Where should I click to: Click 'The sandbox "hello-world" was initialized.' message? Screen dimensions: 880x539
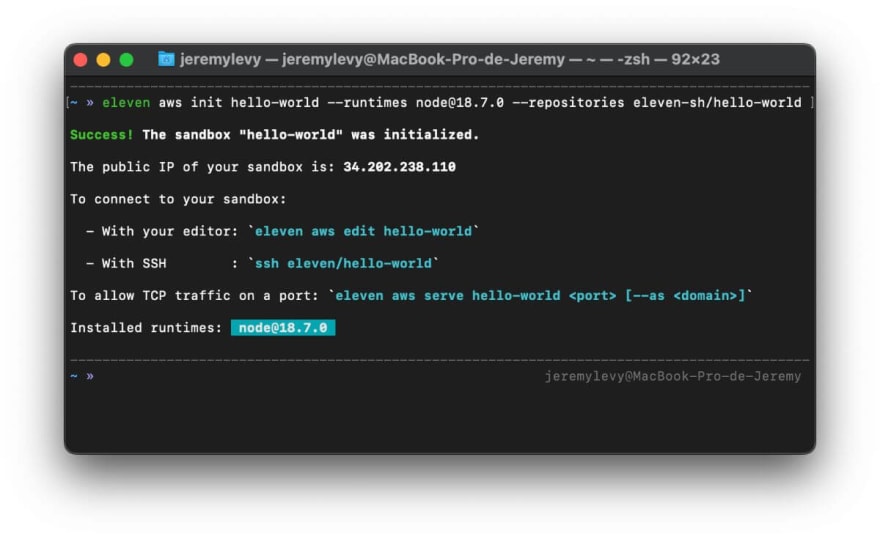tap(311, 135)
